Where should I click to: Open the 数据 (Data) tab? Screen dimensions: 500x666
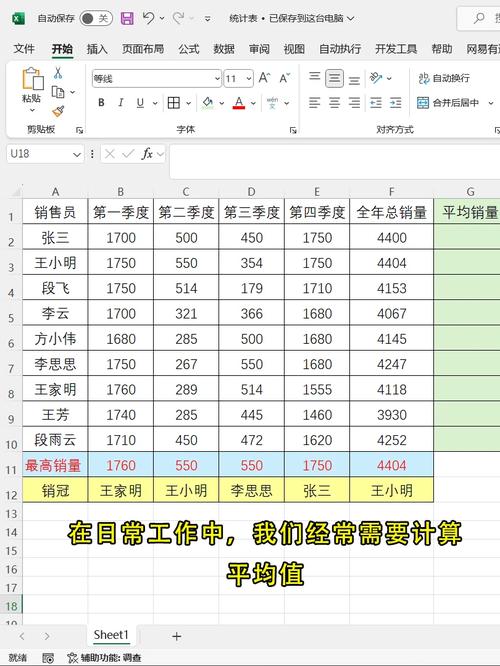[224, 49]
